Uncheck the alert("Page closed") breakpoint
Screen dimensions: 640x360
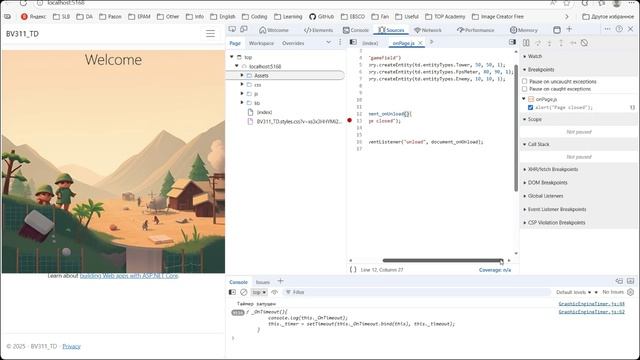(531, 107)
